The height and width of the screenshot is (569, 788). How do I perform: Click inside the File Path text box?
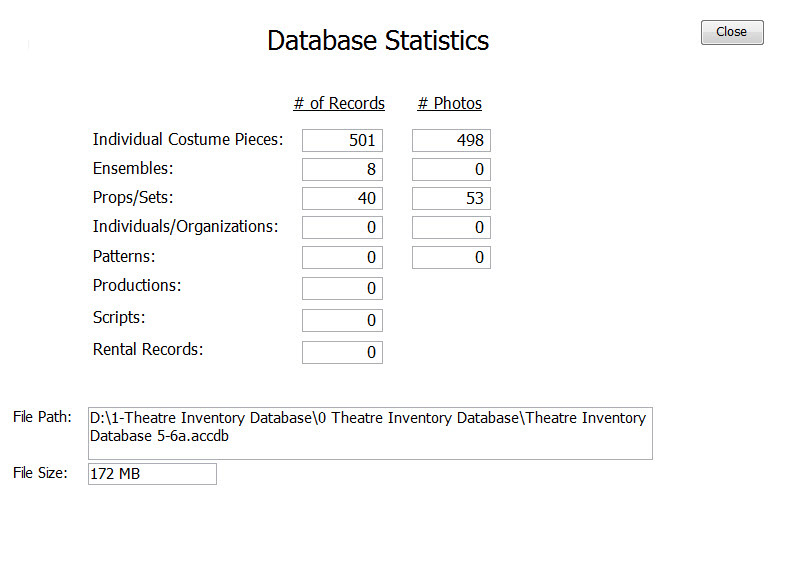tap(370, 433)
